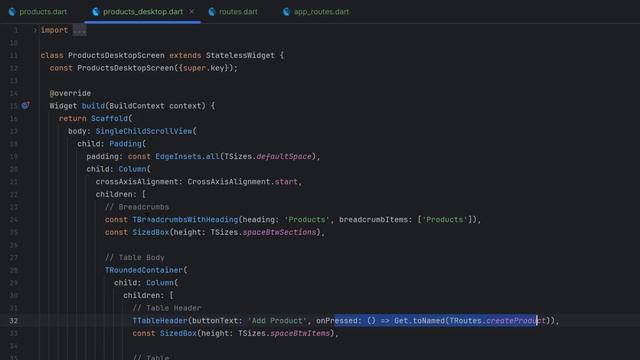Click line number 32 in the gutter
The width and height of the screenshot is (640, 360).
pos(14,321)
